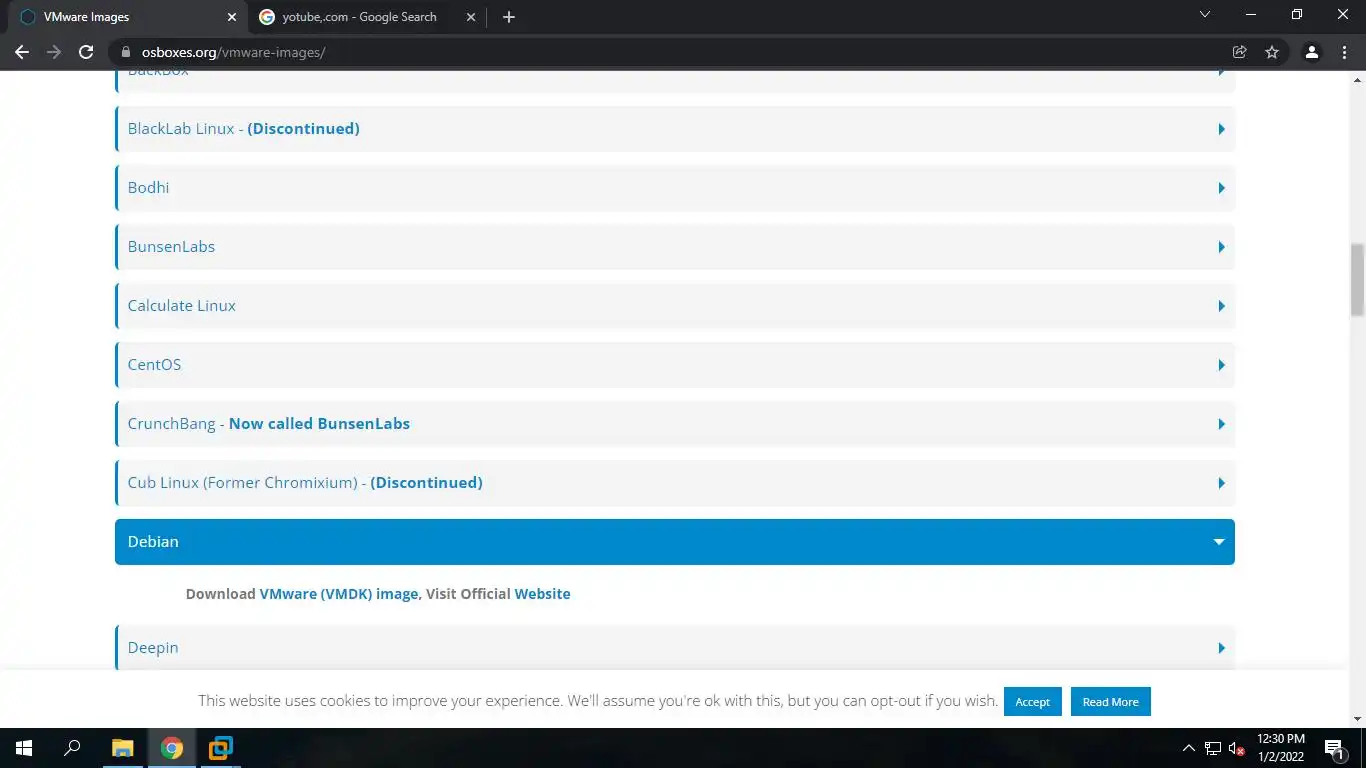
Task: Click the network icon in the system tray
Action: pos(1213,748)
